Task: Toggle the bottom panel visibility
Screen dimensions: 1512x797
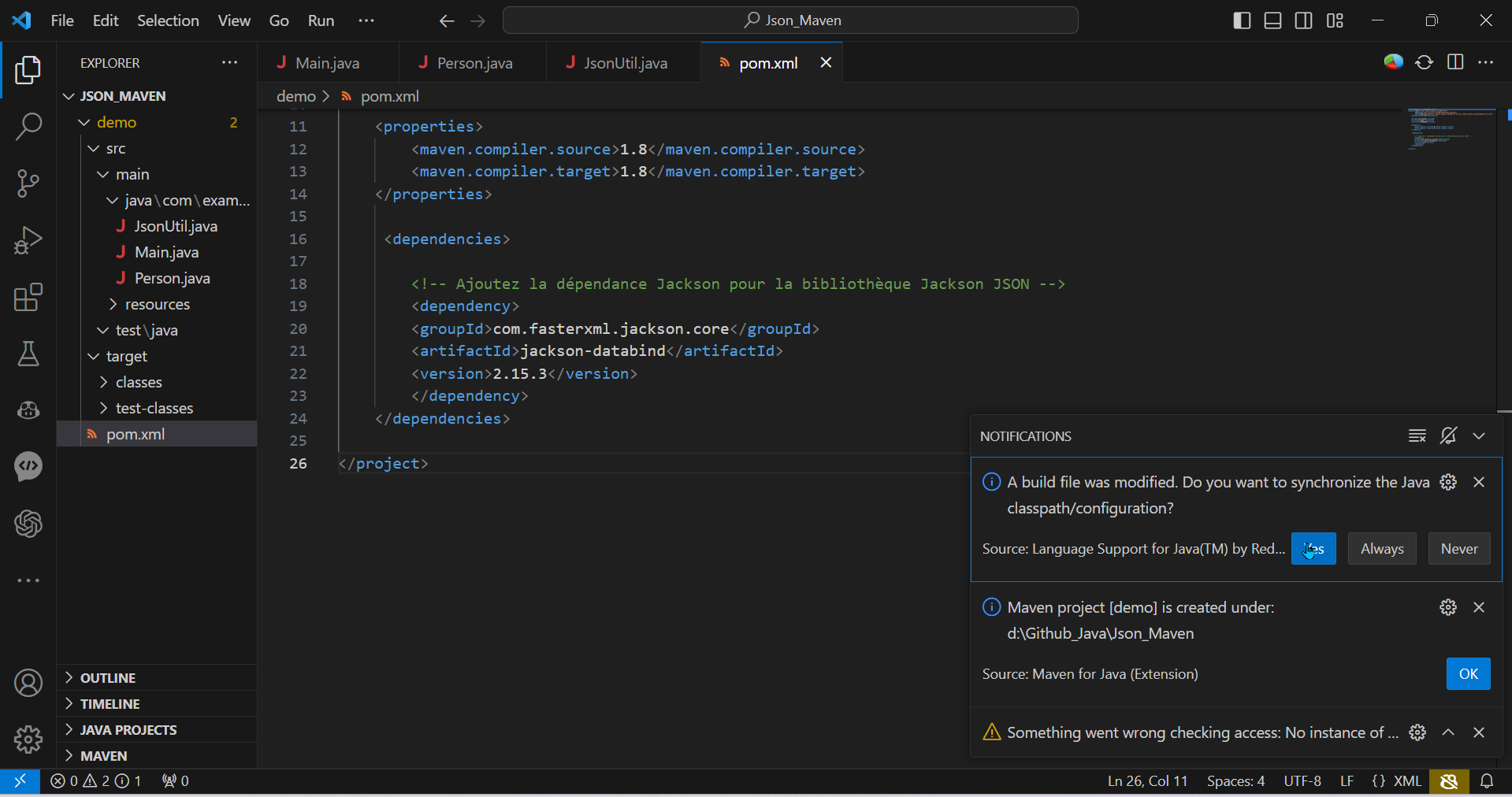Action: point(1272,20)
